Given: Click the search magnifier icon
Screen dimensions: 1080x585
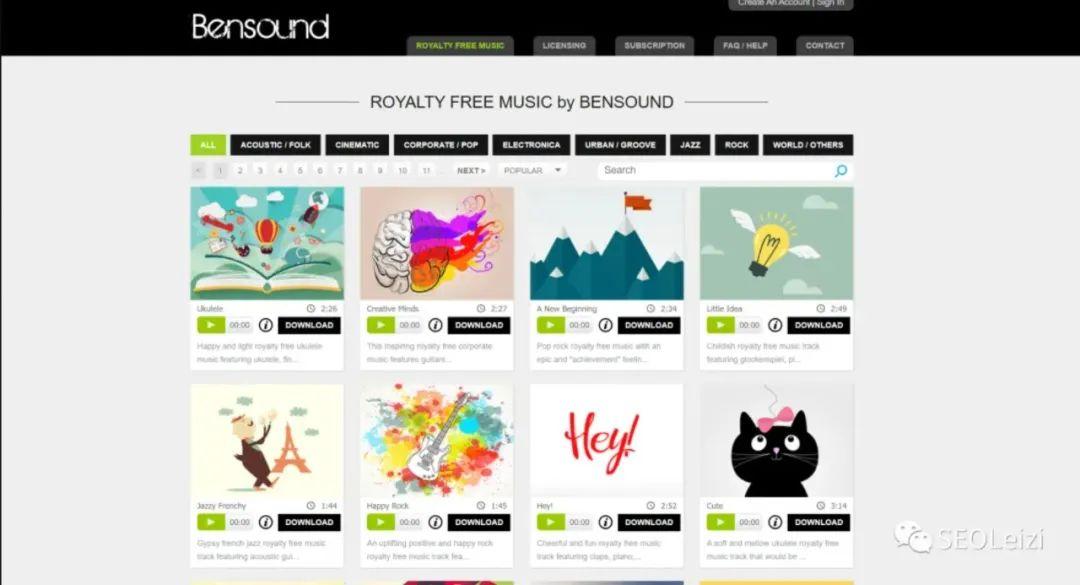Looking at the screenshot, I should click(x=840, y=171).
